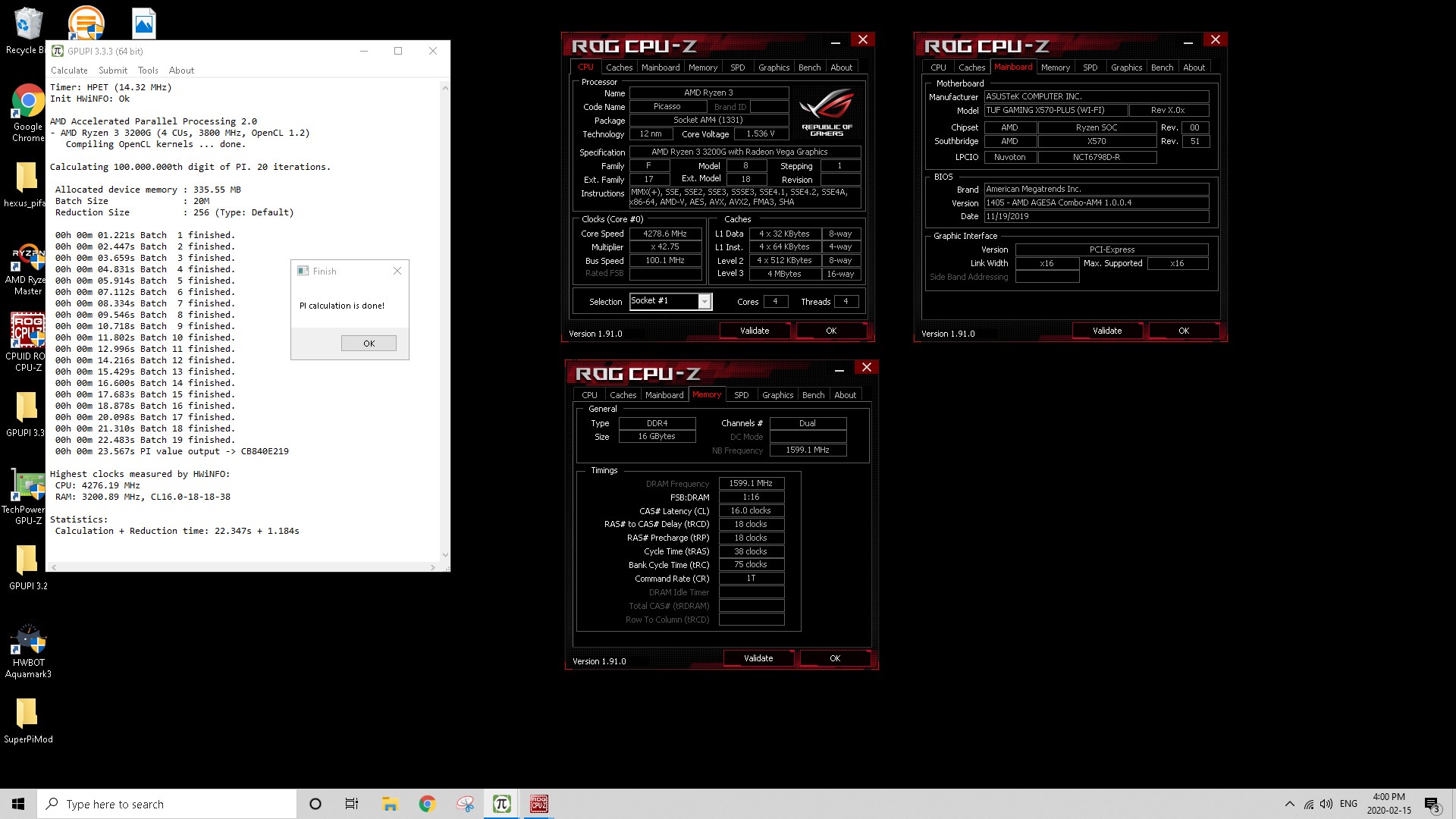Viewport: 1456px width, 819px height.
Task: Switch to GPUPI taskbar icon
Action: click(501, 804)
